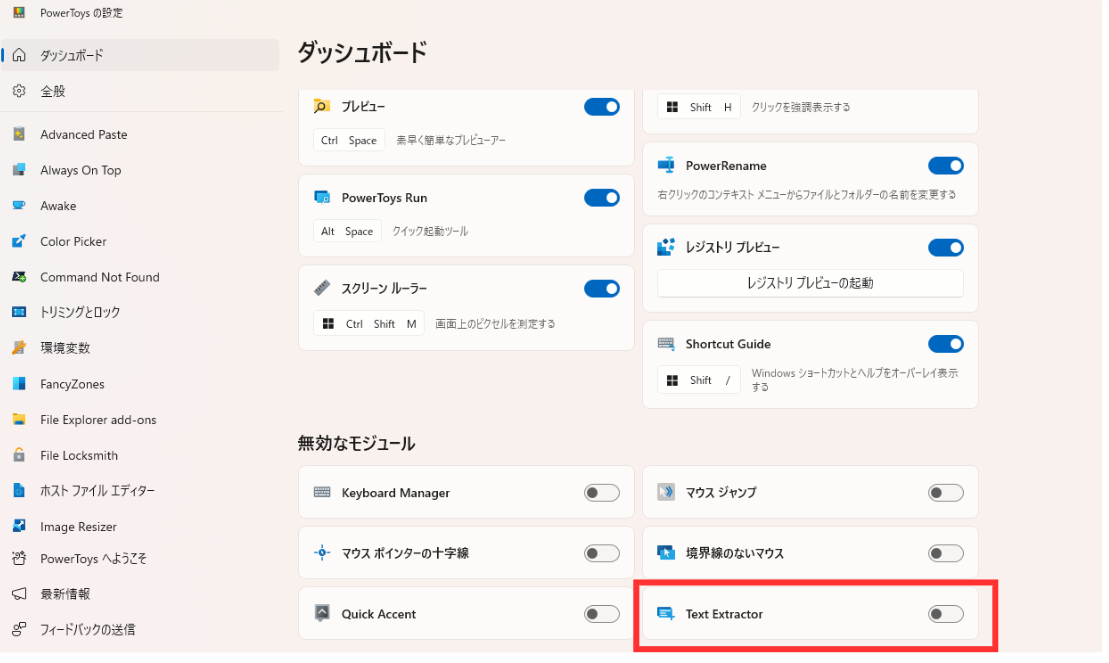Disable the PowerToys Run toggle
This screenshot has height=663, width=1109.
pyautogui.click(x=602, y=197)
